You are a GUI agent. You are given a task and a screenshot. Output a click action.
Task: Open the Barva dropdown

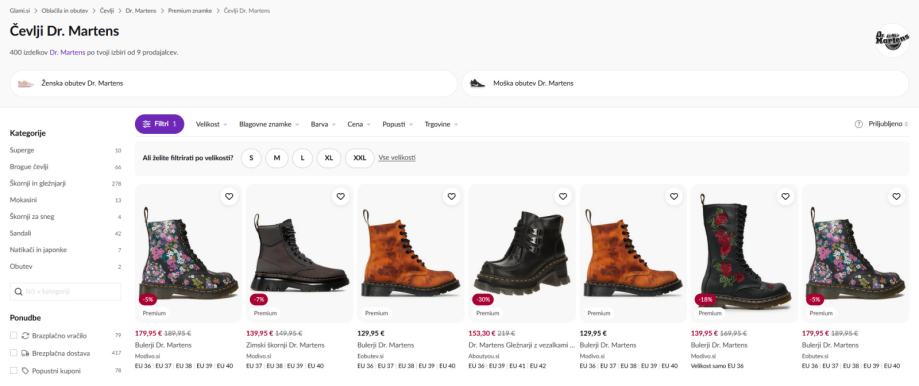coord(323,124)
